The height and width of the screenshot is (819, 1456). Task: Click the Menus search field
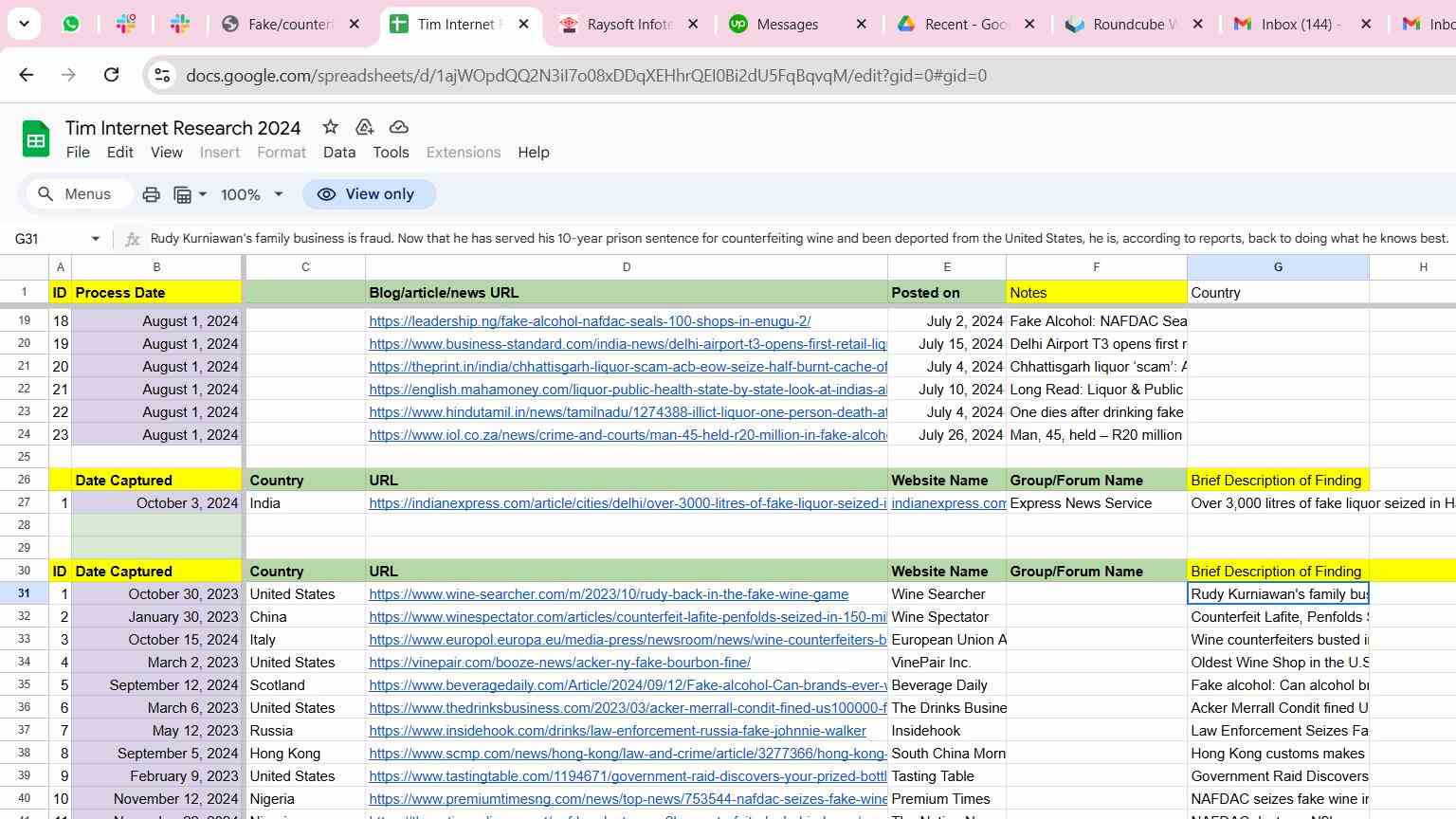(x=76, y=194)
